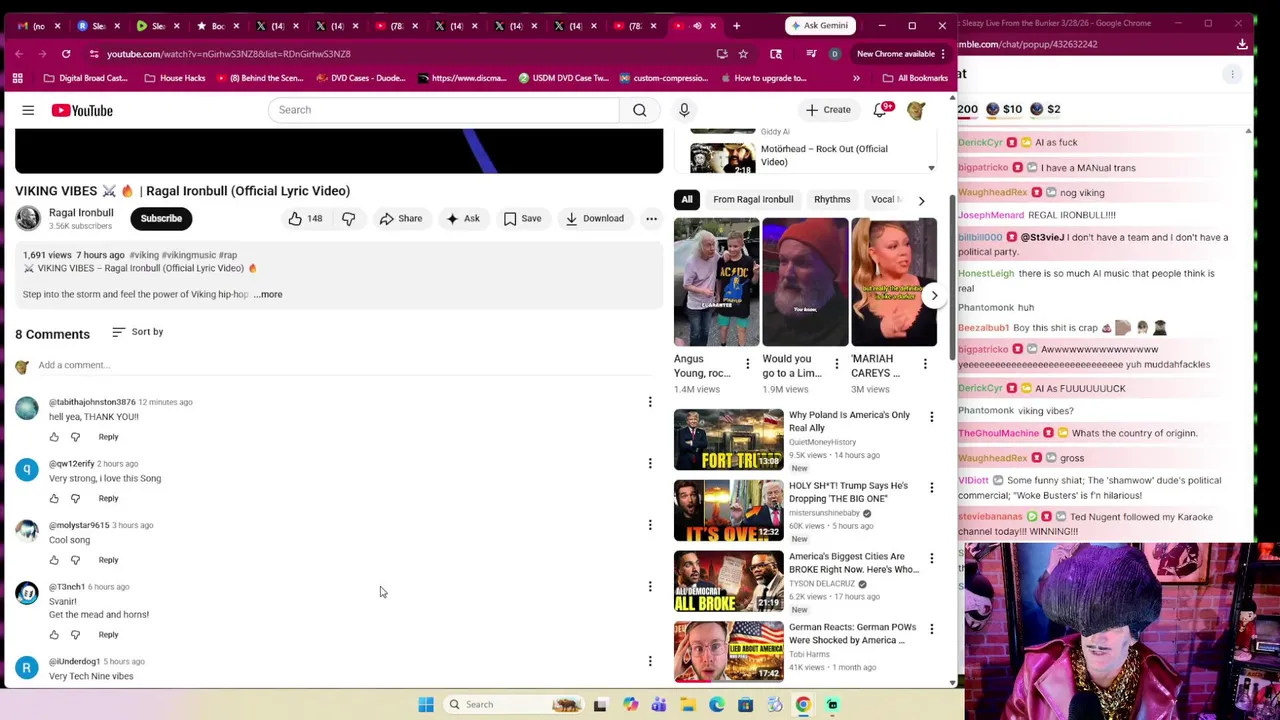Select the Rhythms filter chip
This screenshot has width=1280, height=720.
point(832,199)
